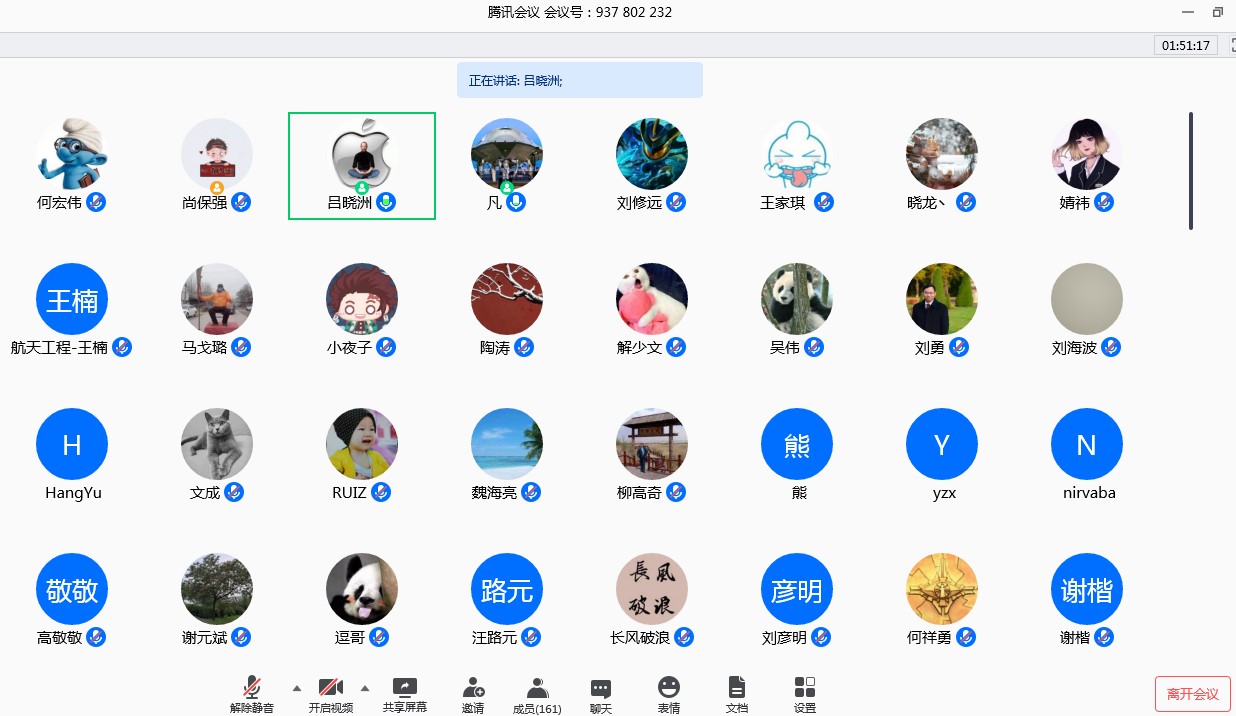Click the red 离开会议 leave button

click(1192, 694)
